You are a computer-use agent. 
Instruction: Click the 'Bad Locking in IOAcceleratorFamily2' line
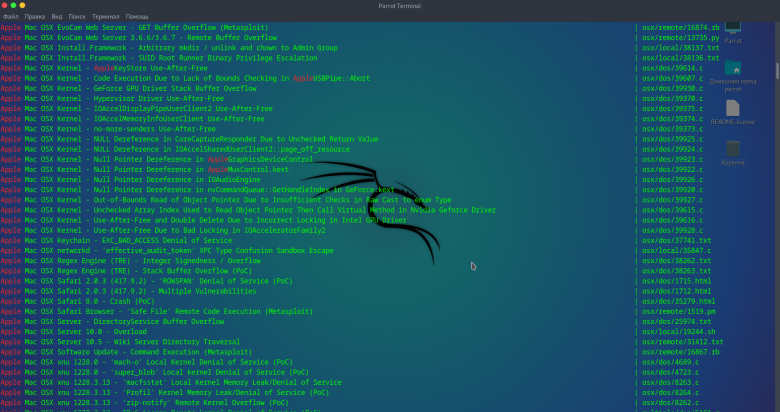tap(163, 230)
